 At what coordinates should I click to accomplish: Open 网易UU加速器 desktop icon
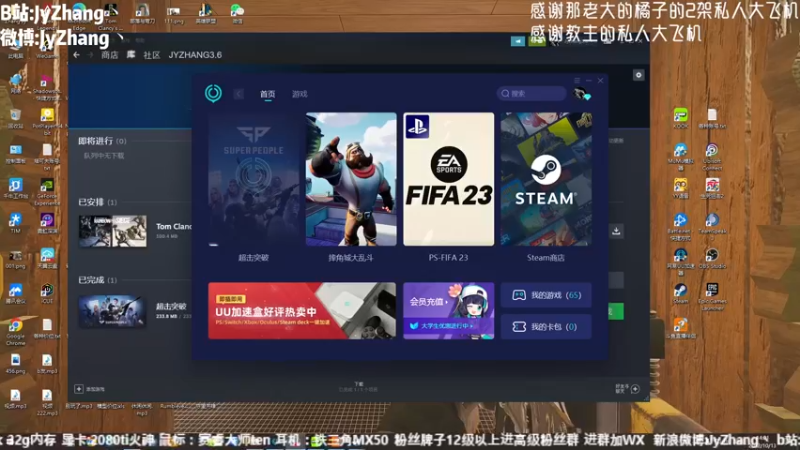[x=681, y=261]
